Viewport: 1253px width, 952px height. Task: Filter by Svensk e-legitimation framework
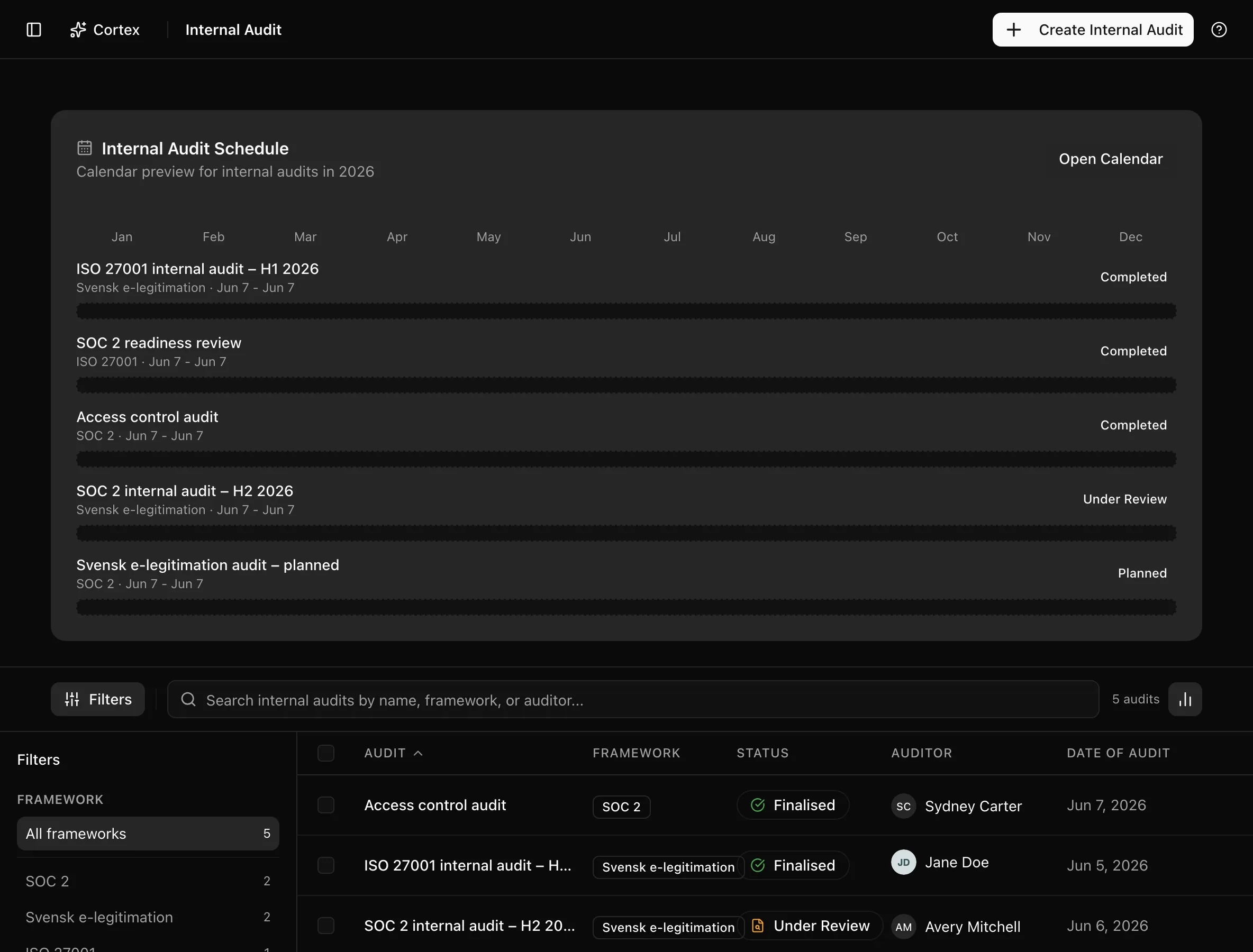148,918
